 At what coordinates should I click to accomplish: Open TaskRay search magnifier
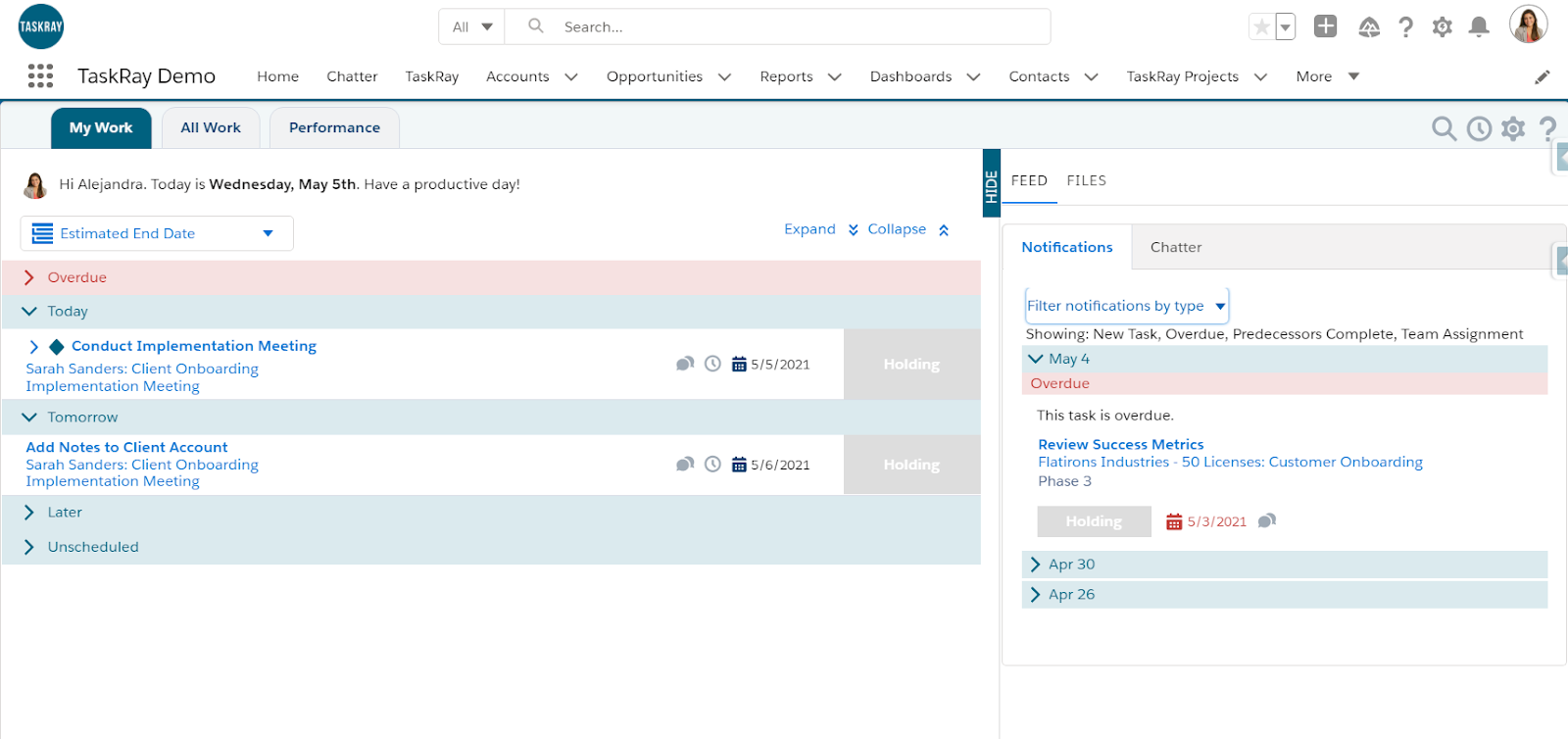(1444, 128)
